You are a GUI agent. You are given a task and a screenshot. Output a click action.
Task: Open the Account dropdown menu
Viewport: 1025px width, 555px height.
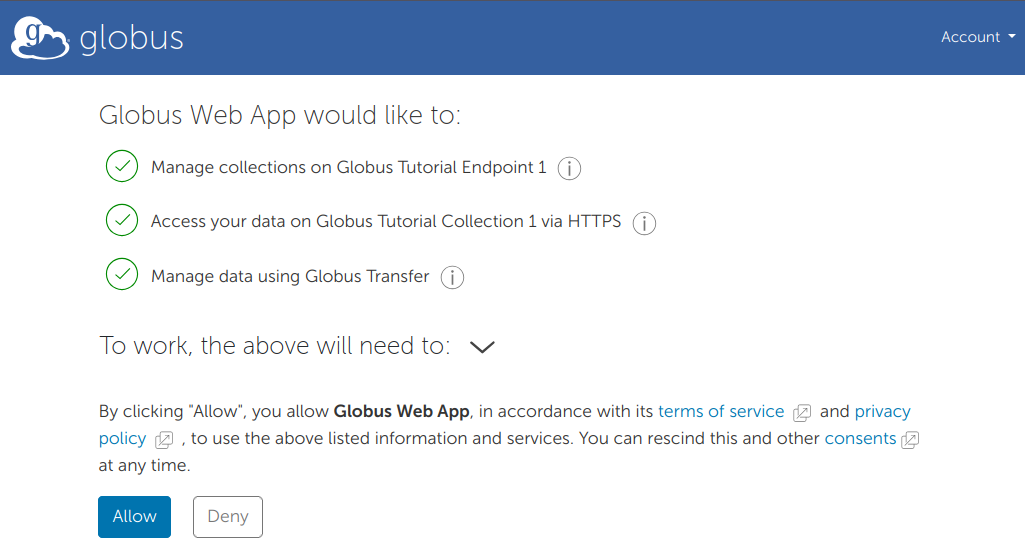pos(977,37)
